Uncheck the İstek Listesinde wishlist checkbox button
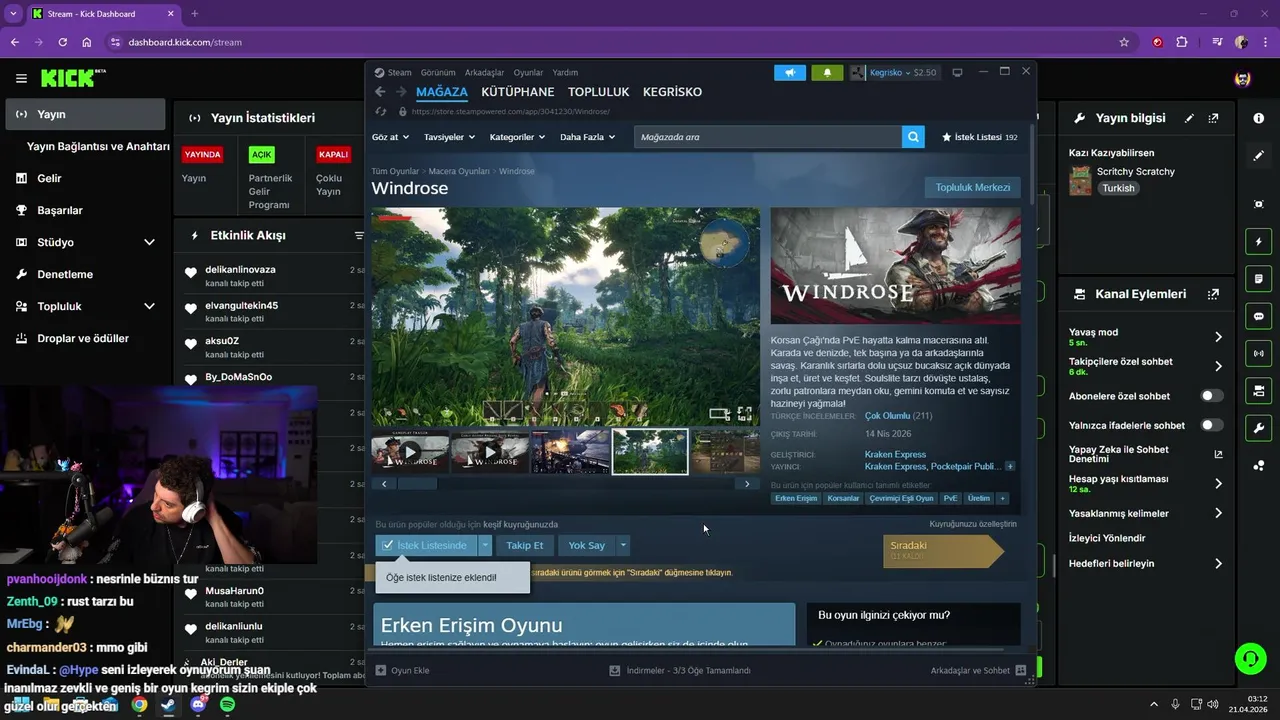The width and height of the screenshot is (1280, 720). [426, 545]
